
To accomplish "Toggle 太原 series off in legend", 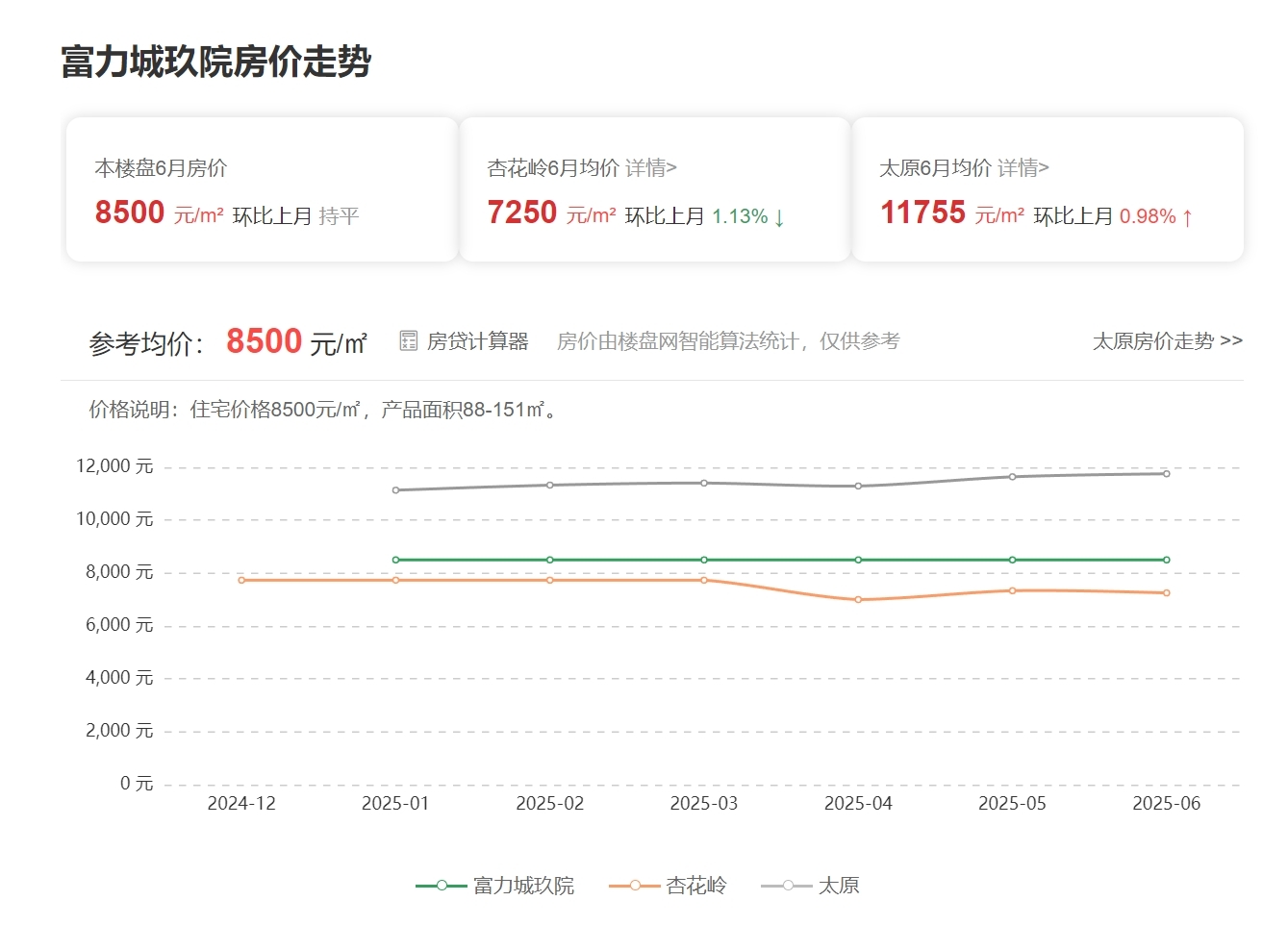I will click(842, 885).
